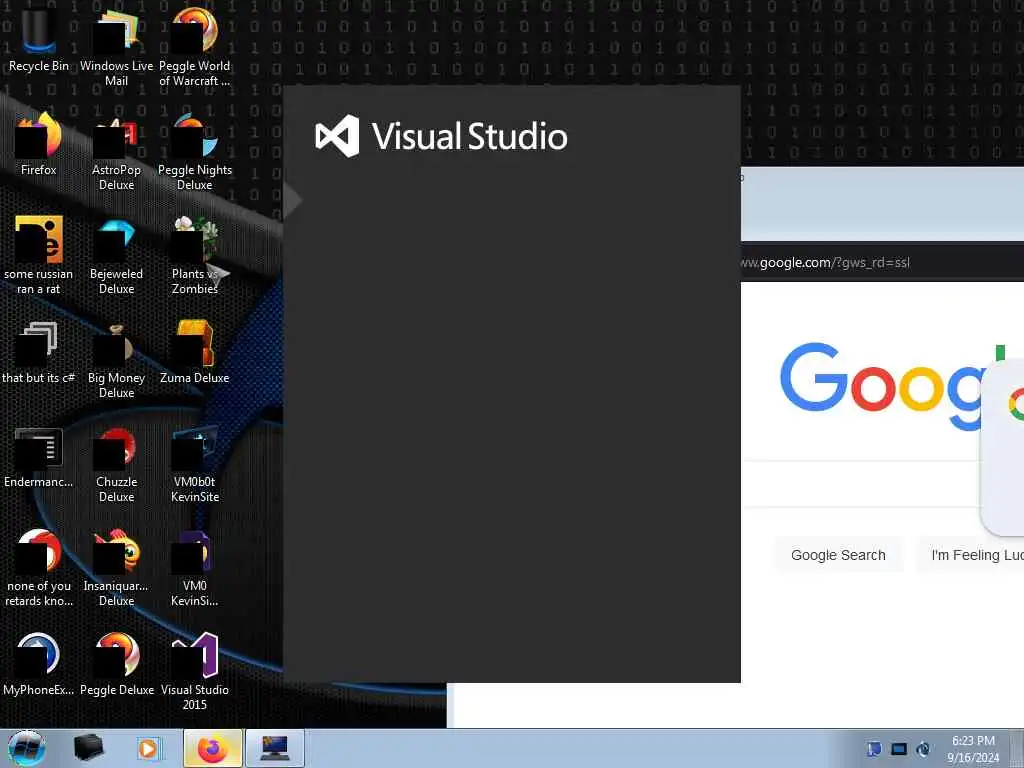Select MyPhoneEx... desktop icon

tap(39, 664)
